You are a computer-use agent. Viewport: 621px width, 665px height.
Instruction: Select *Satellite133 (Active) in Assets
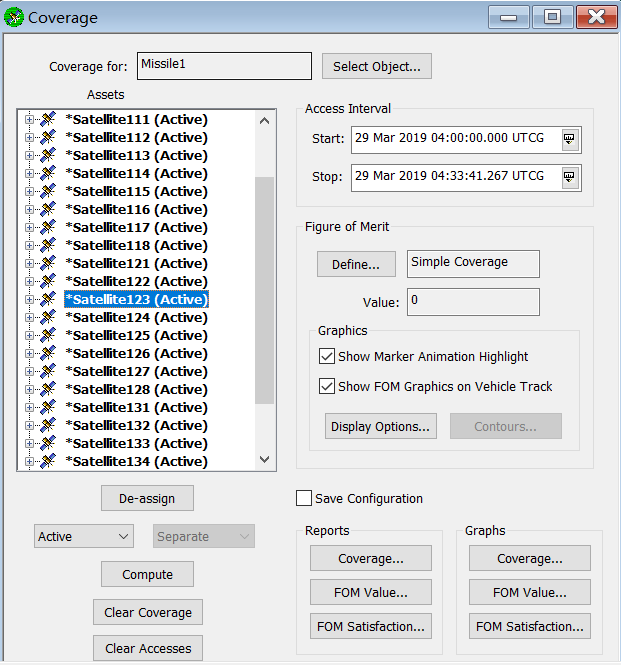[x=137, y=443]
